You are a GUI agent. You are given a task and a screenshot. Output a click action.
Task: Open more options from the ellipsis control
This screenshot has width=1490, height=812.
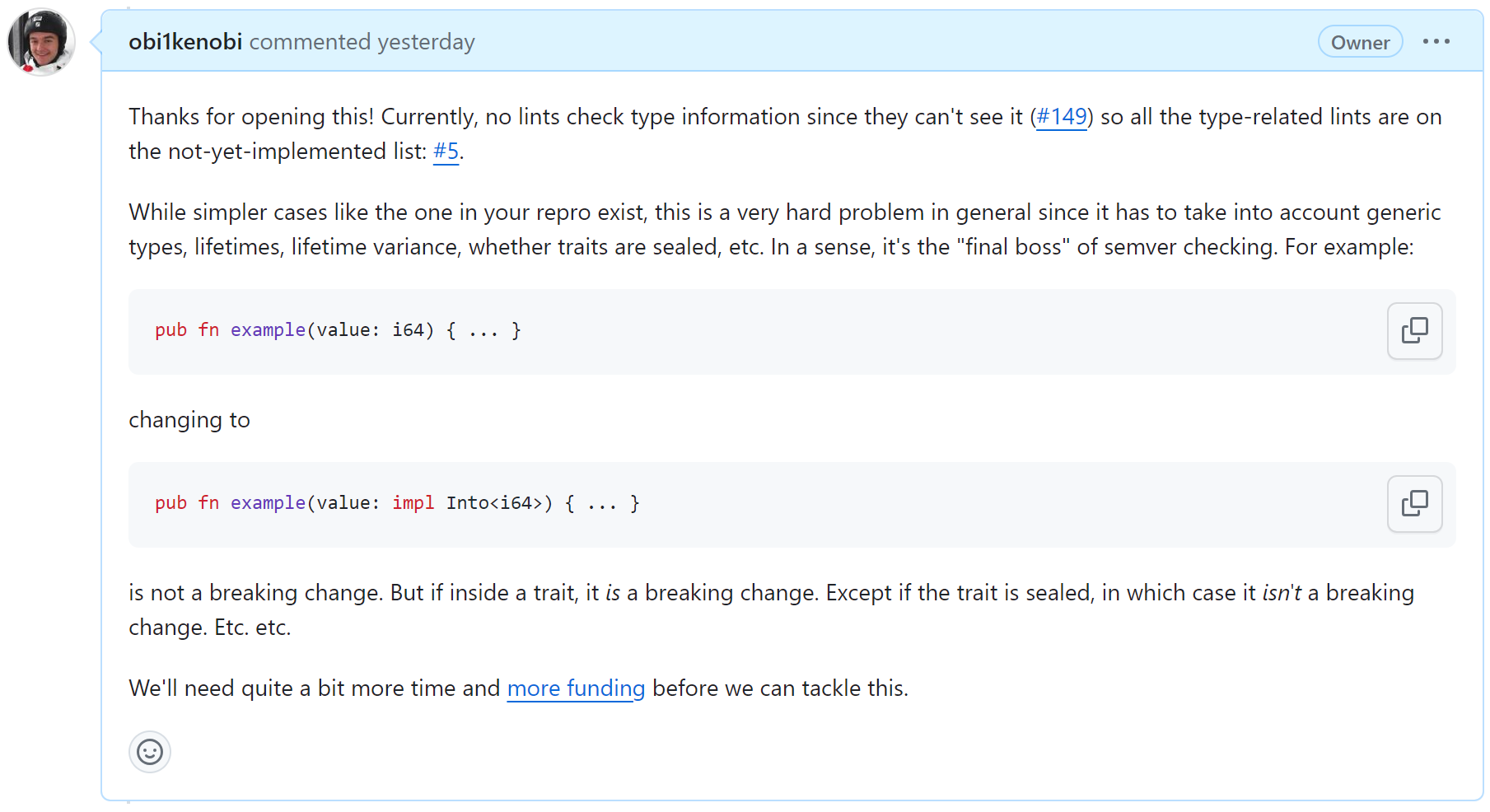click(1437, 41)
